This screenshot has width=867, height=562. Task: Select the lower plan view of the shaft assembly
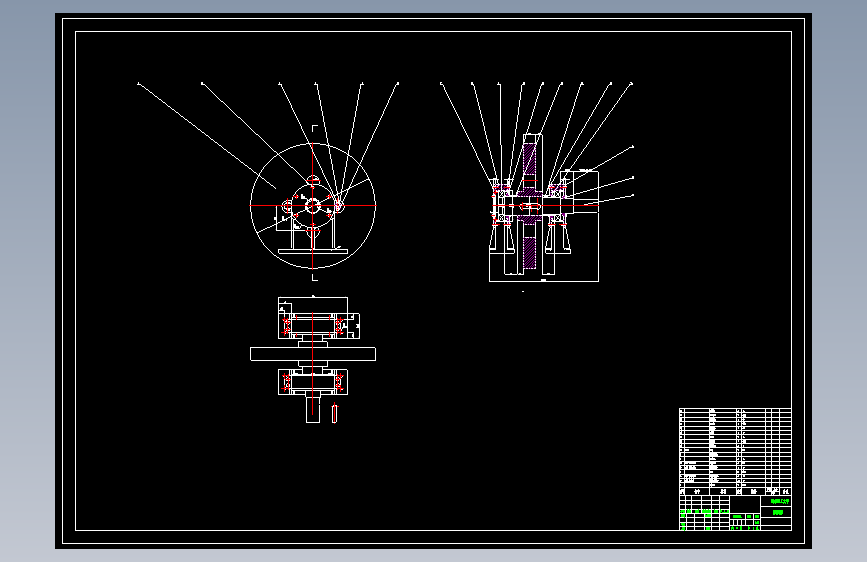pyautogui.click(x=313, y=360)
